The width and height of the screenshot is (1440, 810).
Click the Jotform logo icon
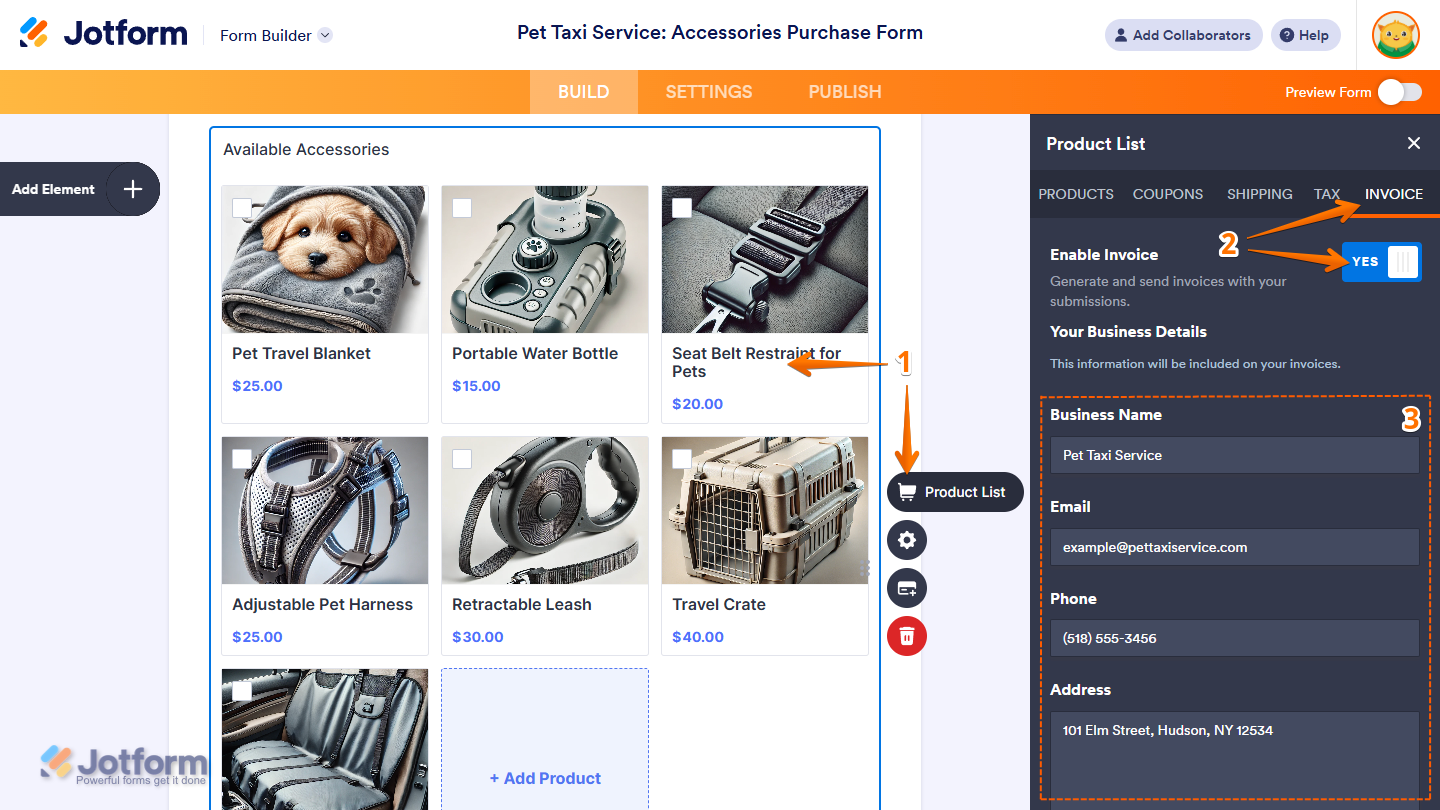click(34, 33)
